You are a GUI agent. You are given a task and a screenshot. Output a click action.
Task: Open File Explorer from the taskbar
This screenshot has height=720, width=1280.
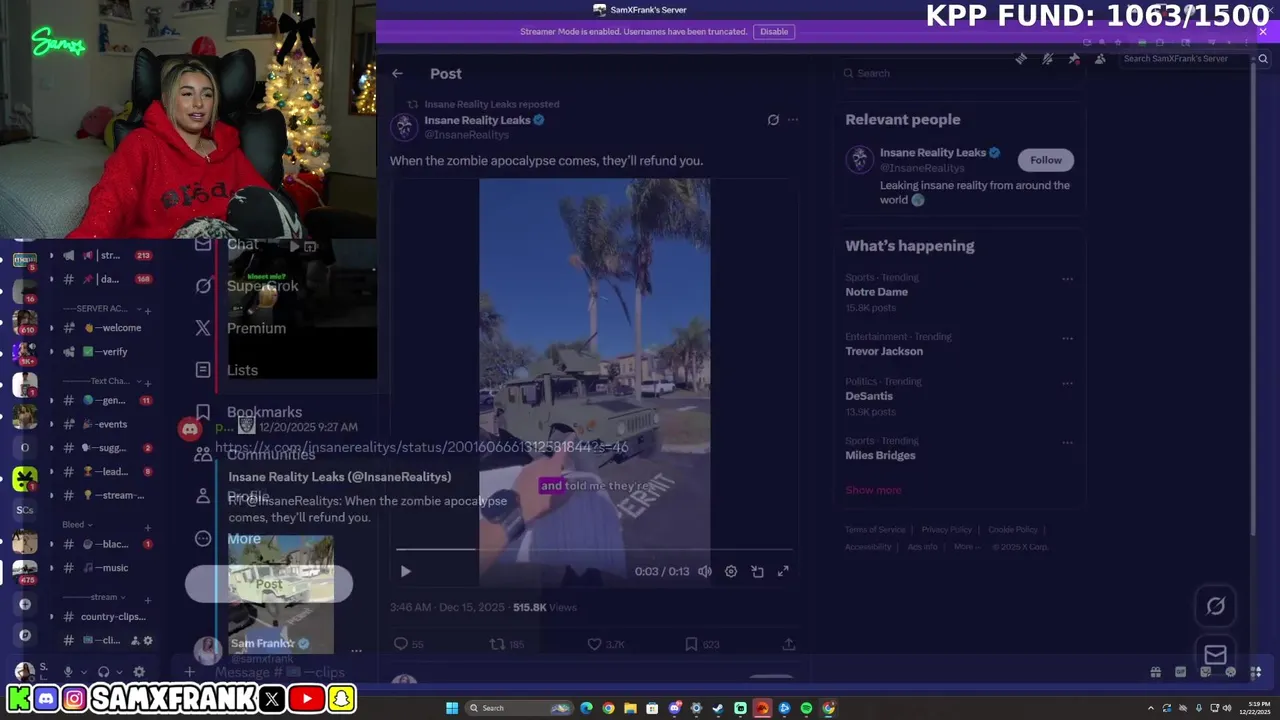point(630,708)
